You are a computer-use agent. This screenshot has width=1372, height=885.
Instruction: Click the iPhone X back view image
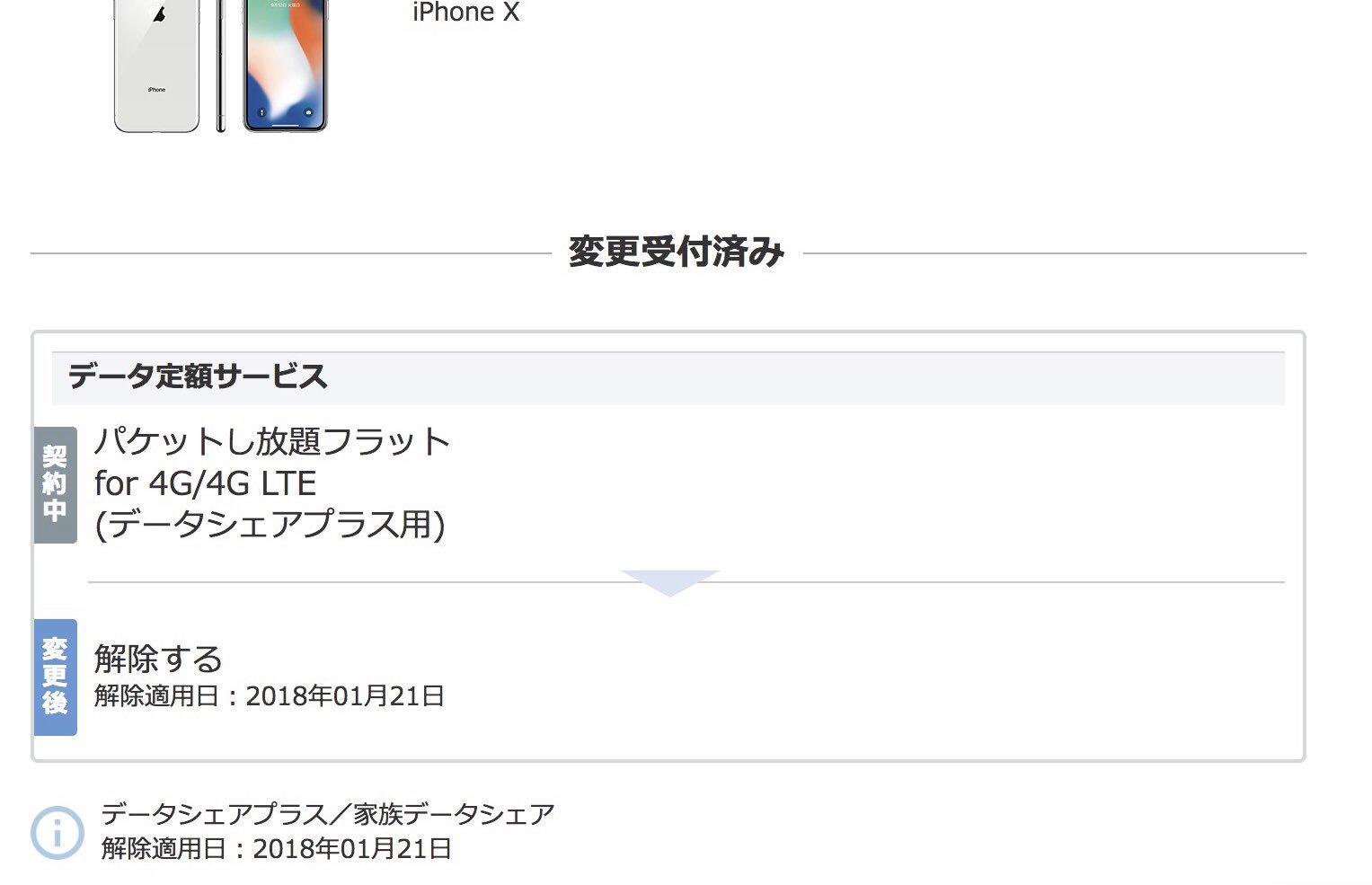156,66
